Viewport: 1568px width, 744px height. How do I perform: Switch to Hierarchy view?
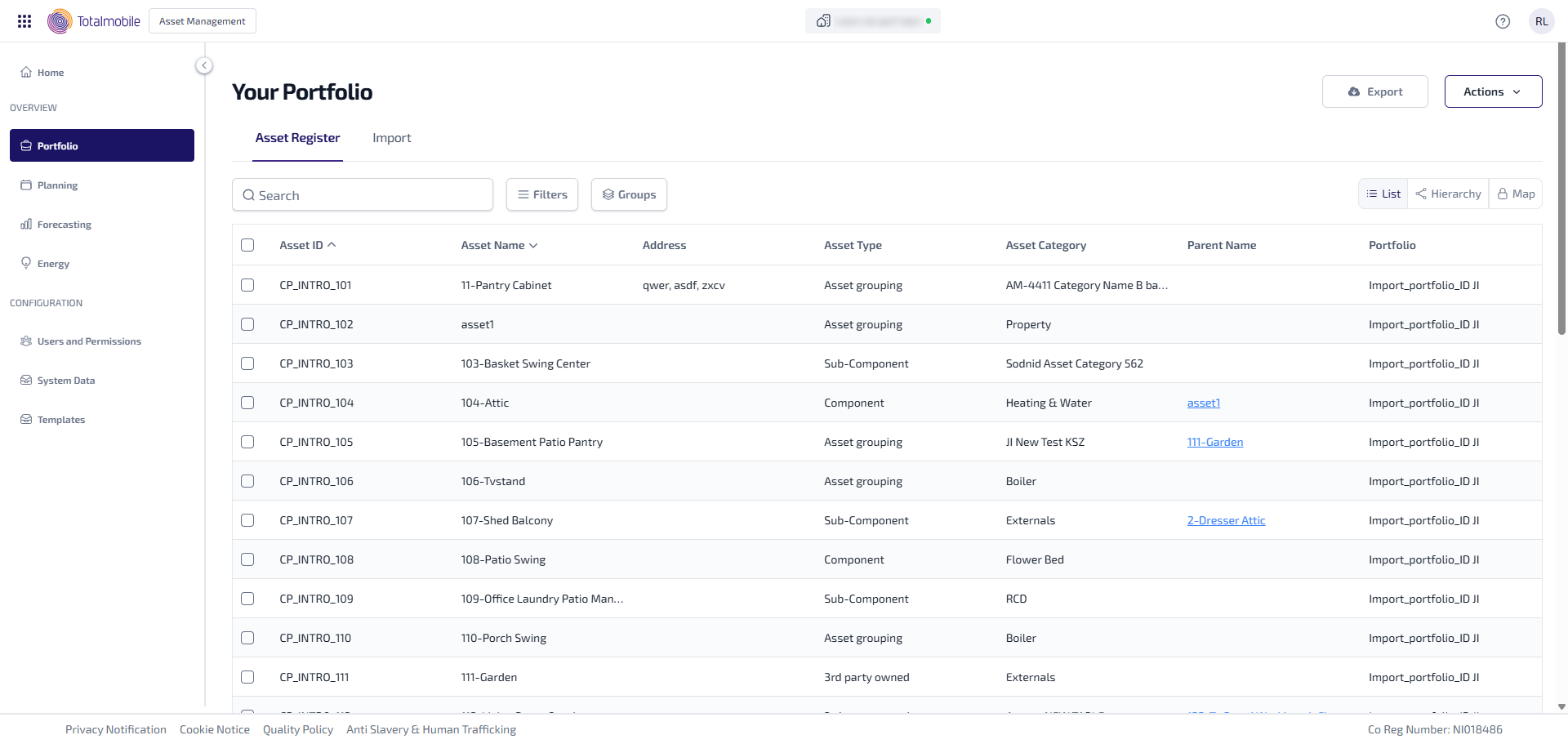tap(1448, 194)
